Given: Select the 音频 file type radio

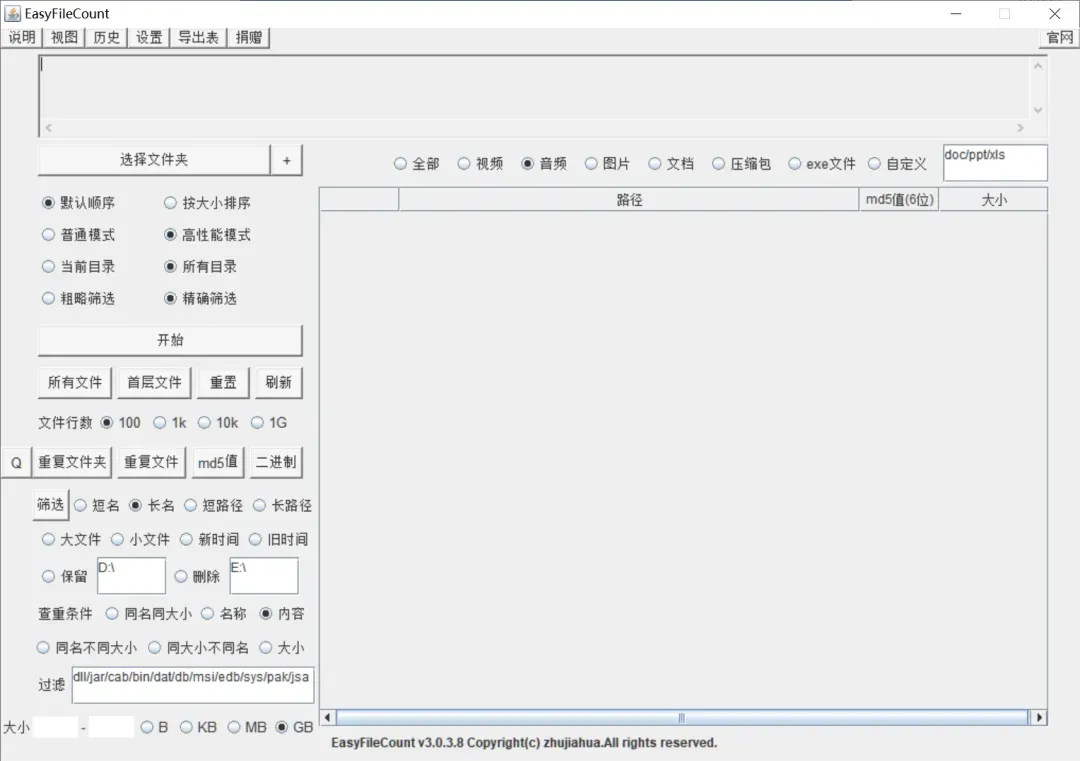Looking at the screenshot, I should coord(543,163).
